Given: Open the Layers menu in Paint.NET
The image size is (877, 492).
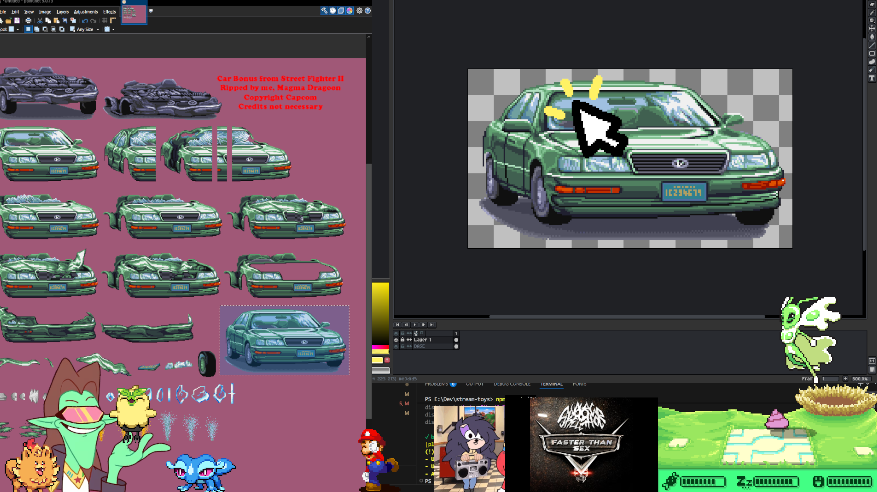Looking at the screenshot, I should [63, 12].
